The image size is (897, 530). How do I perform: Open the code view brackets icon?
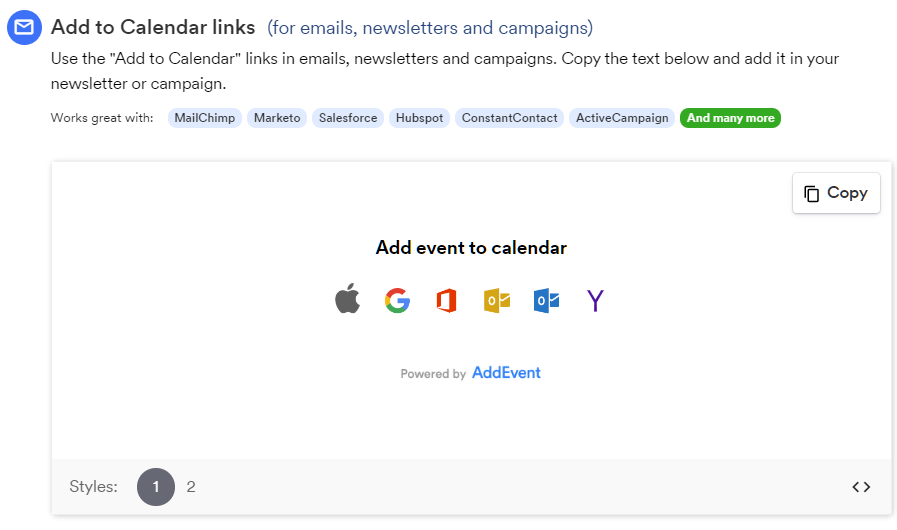point(861,487)
